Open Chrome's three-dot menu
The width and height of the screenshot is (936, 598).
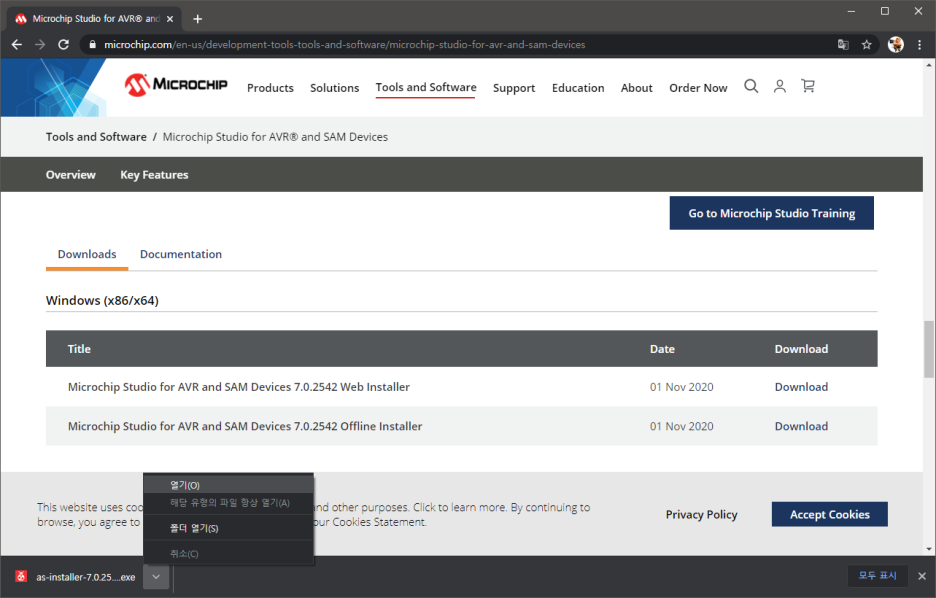point(919,45)
